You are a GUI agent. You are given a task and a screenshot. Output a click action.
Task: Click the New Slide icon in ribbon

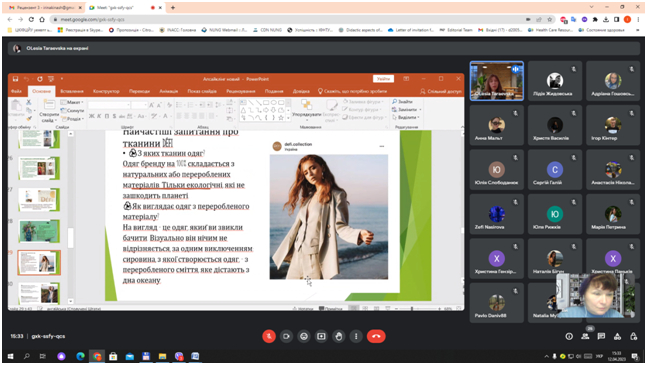click(49, 104)
